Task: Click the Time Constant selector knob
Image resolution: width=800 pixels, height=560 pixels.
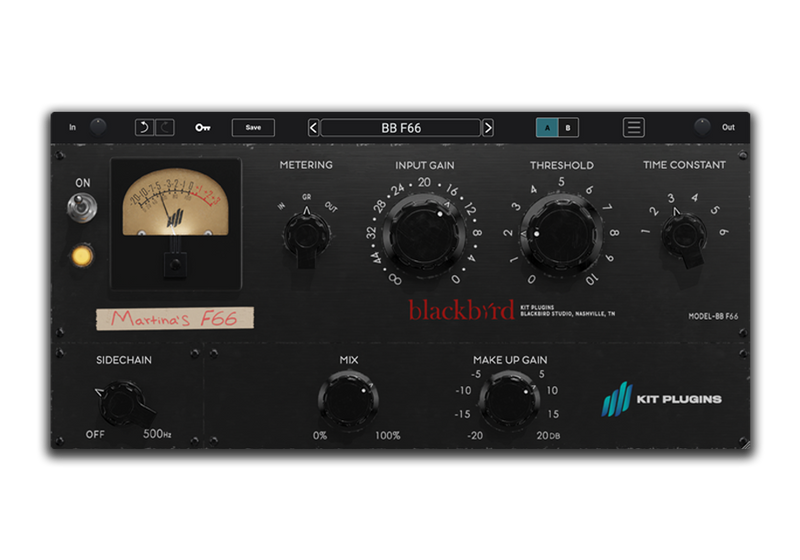Action: 684,237
